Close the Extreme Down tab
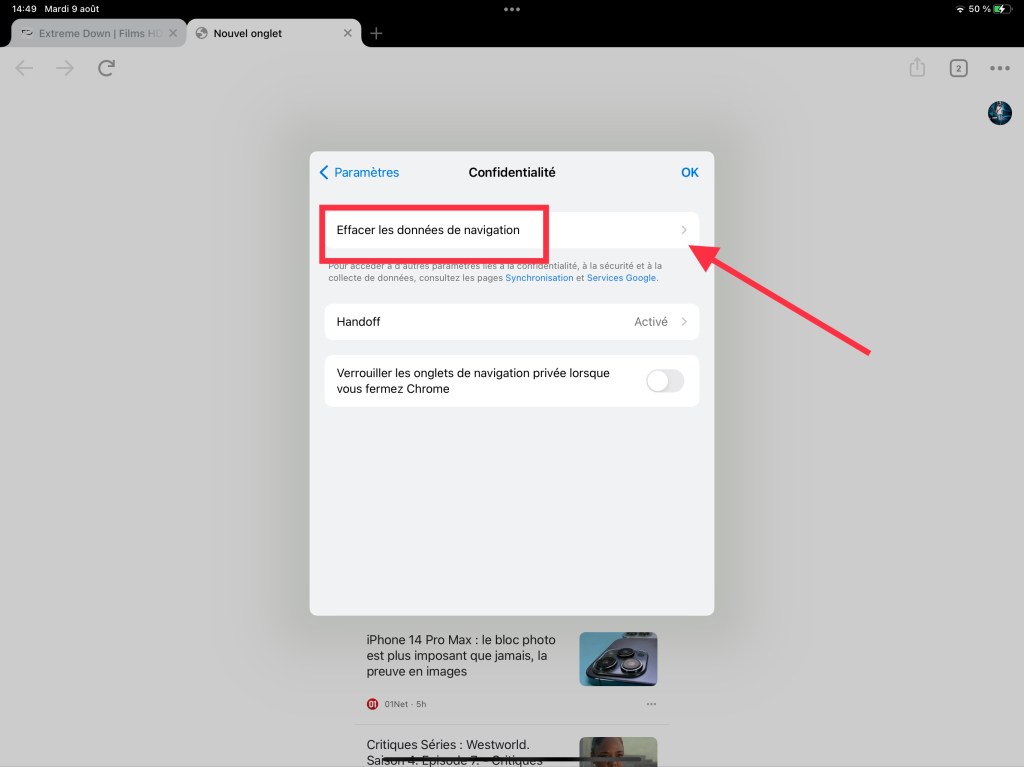 173,33
